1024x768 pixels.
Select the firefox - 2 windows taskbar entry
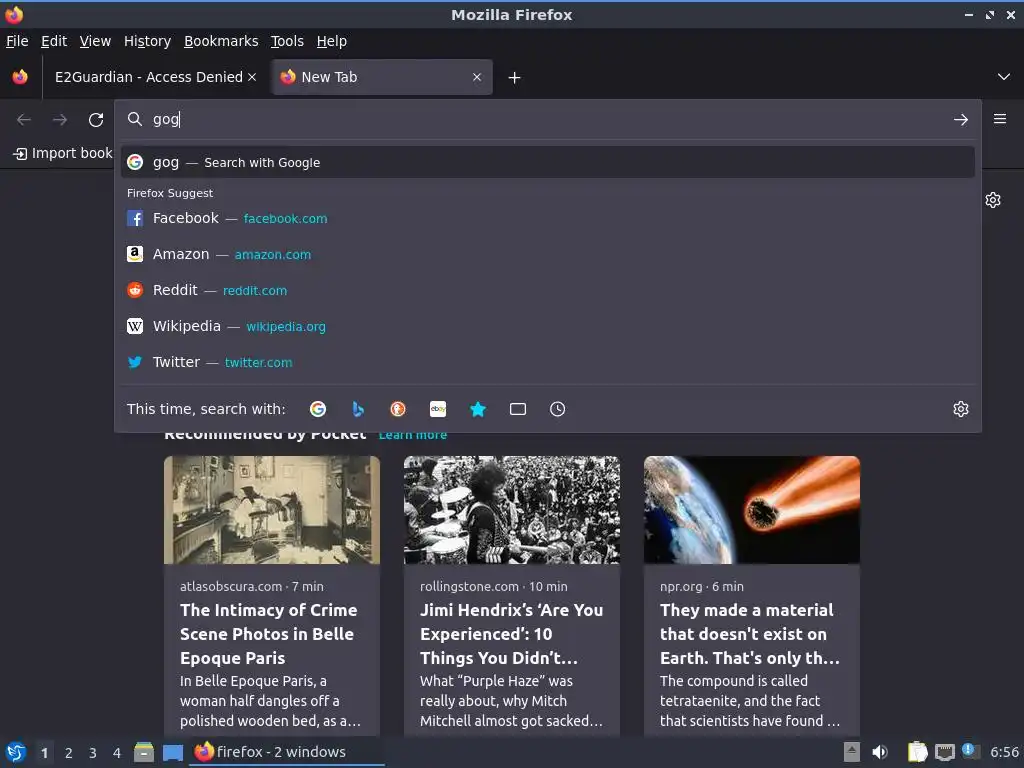tap(287, 752)
